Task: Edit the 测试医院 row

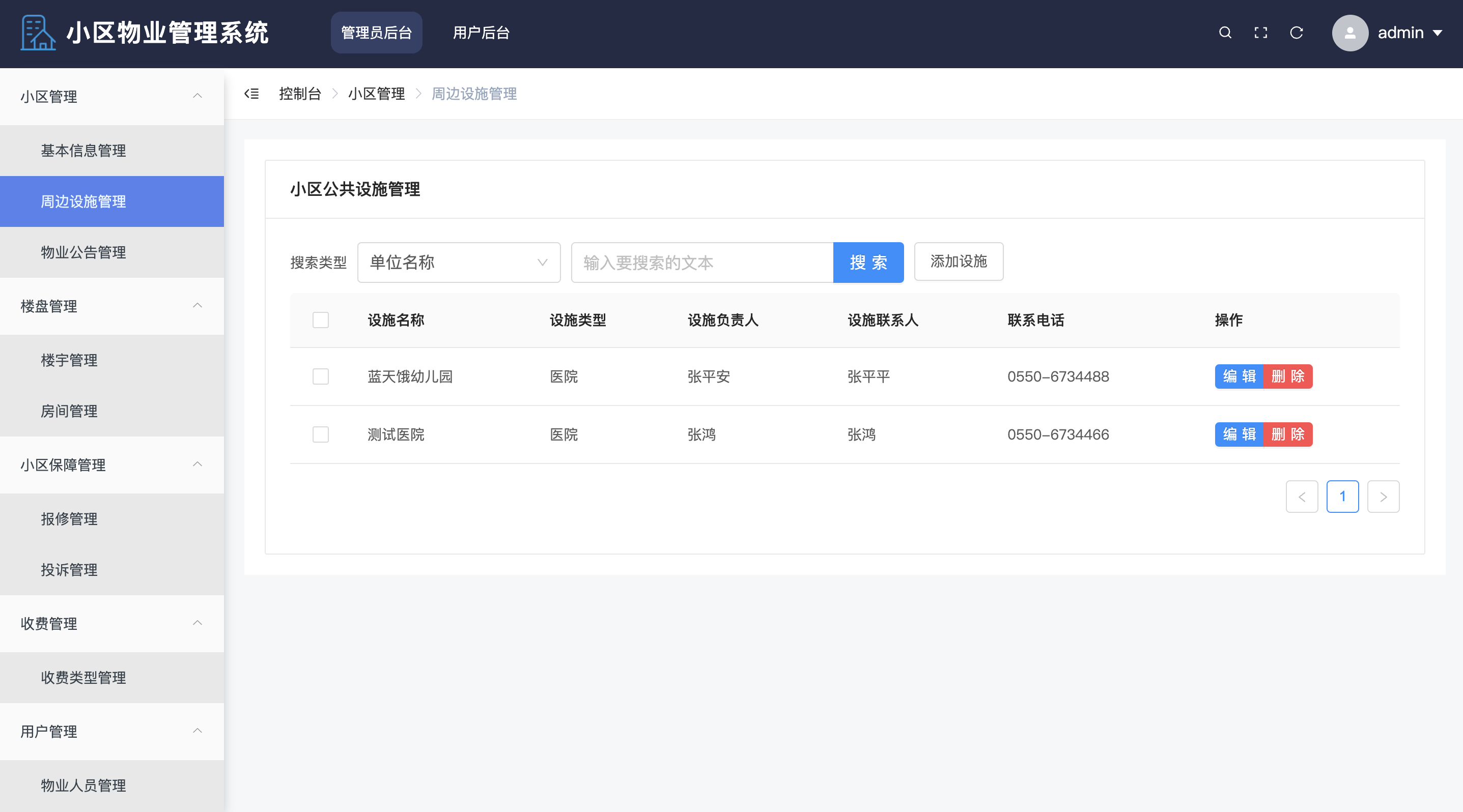Action: coord(1239,434)
